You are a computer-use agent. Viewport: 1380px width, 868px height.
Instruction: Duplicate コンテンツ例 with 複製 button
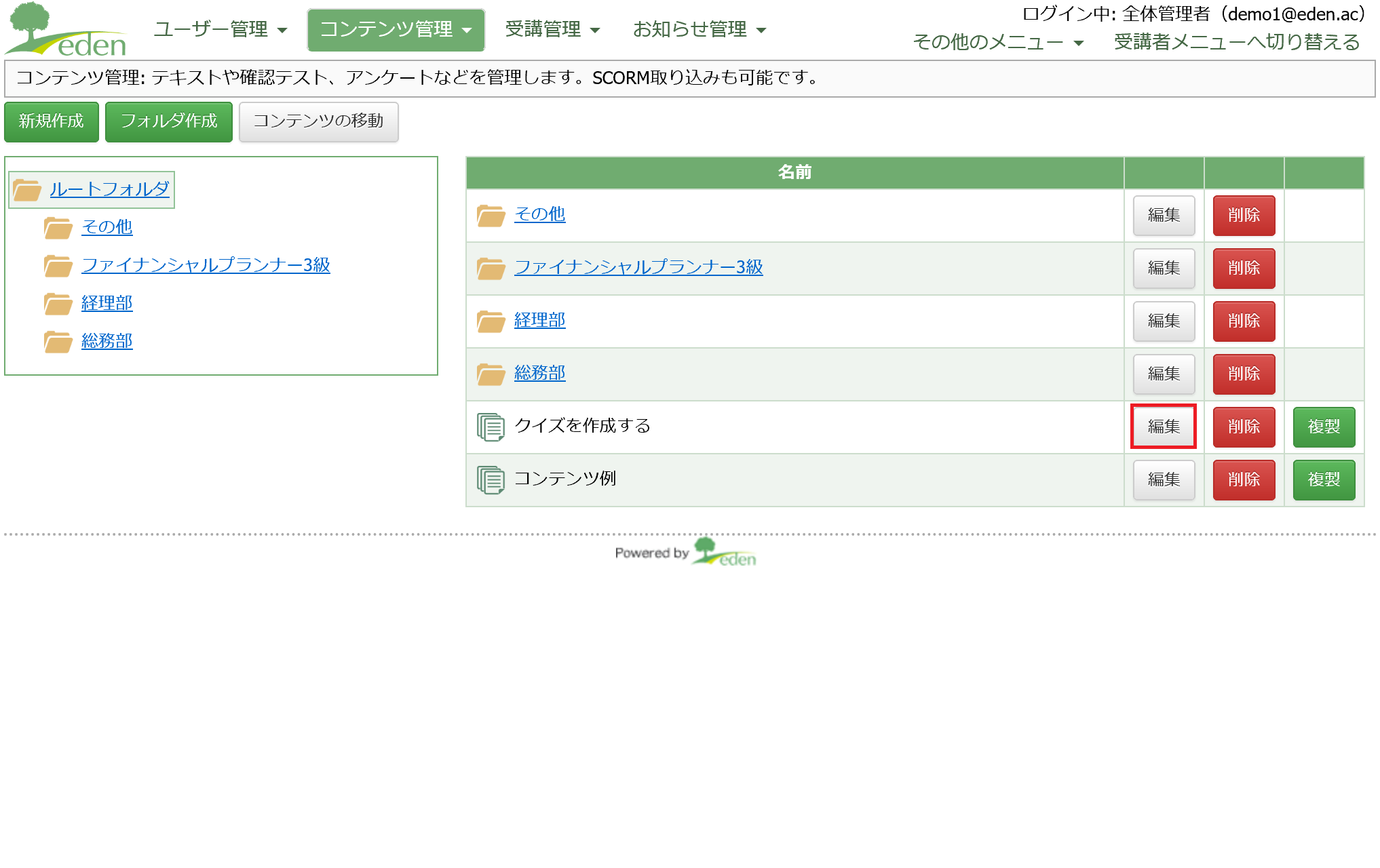click(1323, 479)
